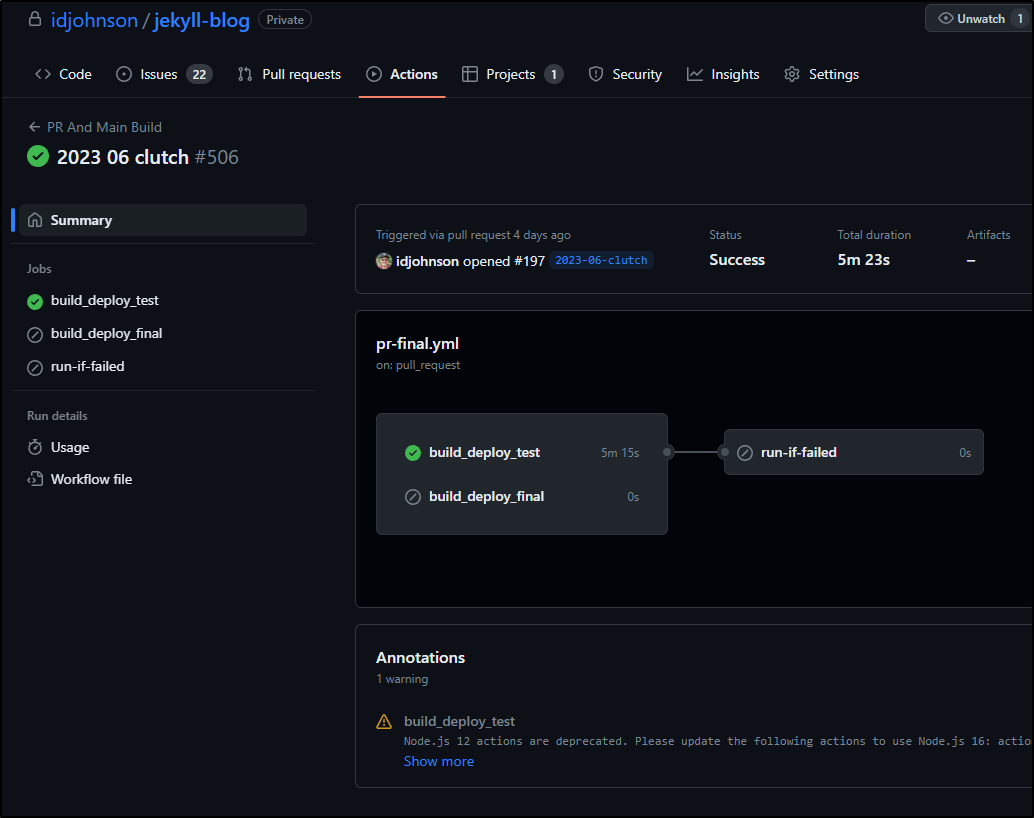The width and height of the screenshot is (1034, 818).
Task: Open the Pull requests tab
Action: 289,75
